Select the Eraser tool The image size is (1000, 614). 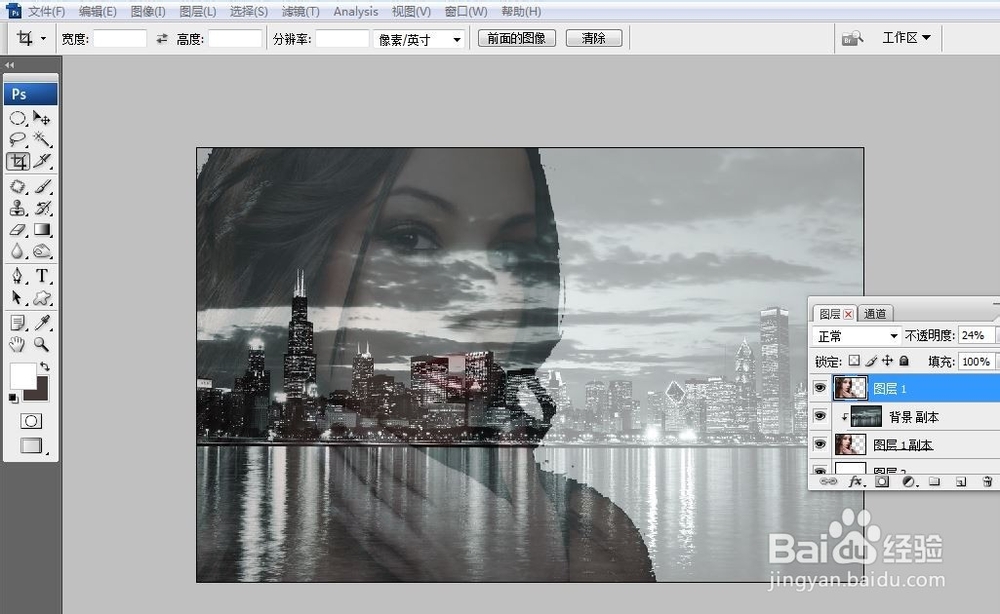click(x=18, y=230)
